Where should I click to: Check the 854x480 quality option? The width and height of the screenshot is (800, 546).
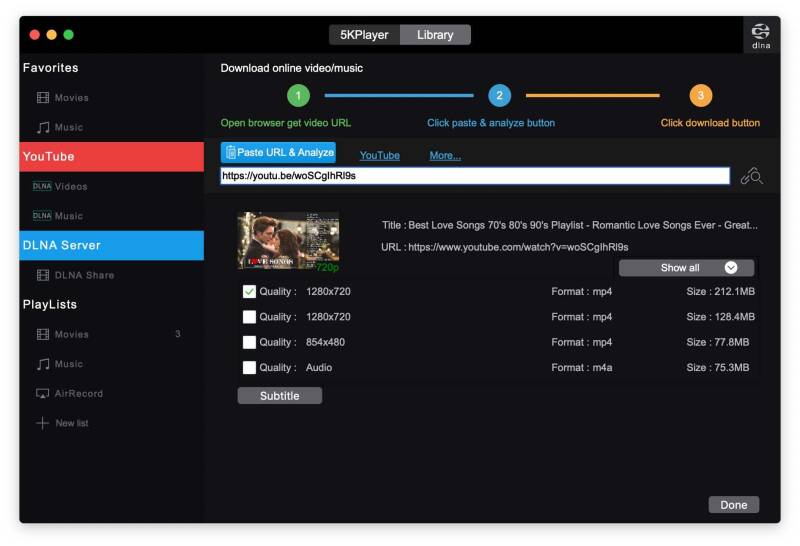[x=249, y=342]
